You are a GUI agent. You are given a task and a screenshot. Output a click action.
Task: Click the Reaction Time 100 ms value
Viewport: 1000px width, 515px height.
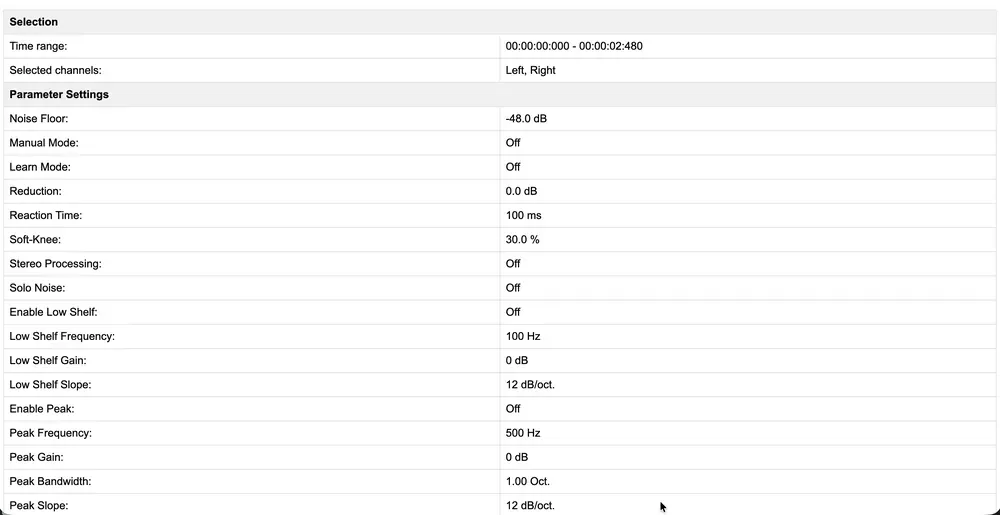[524, 215]
